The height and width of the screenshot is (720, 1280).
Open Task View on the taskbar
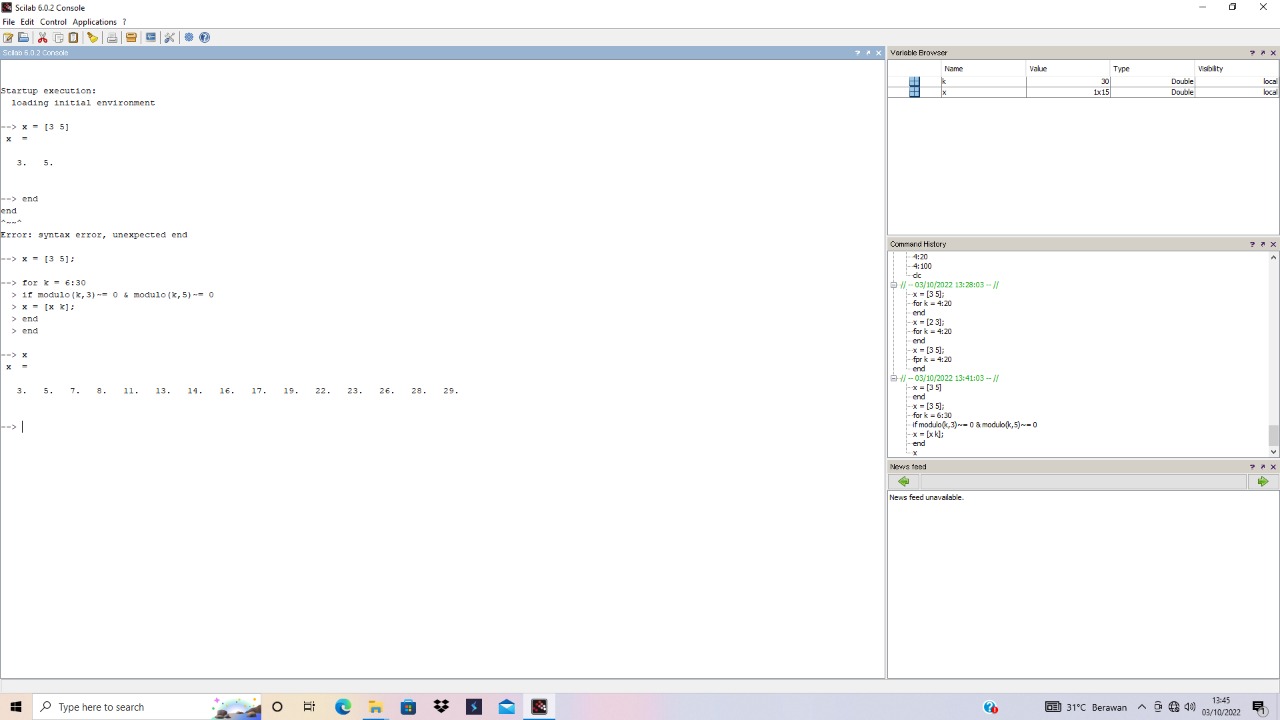(x=309, y=707)
